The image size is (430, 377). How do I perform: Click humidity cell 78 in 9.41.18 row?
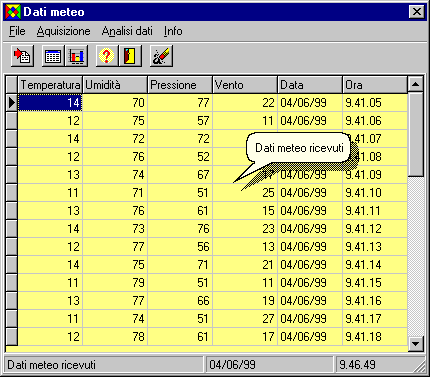coord(115,337)
